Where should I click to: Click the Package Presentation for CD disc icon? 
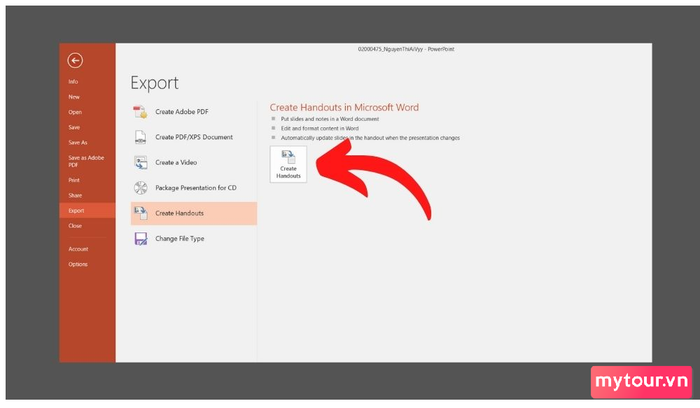[x=141, y=188]
